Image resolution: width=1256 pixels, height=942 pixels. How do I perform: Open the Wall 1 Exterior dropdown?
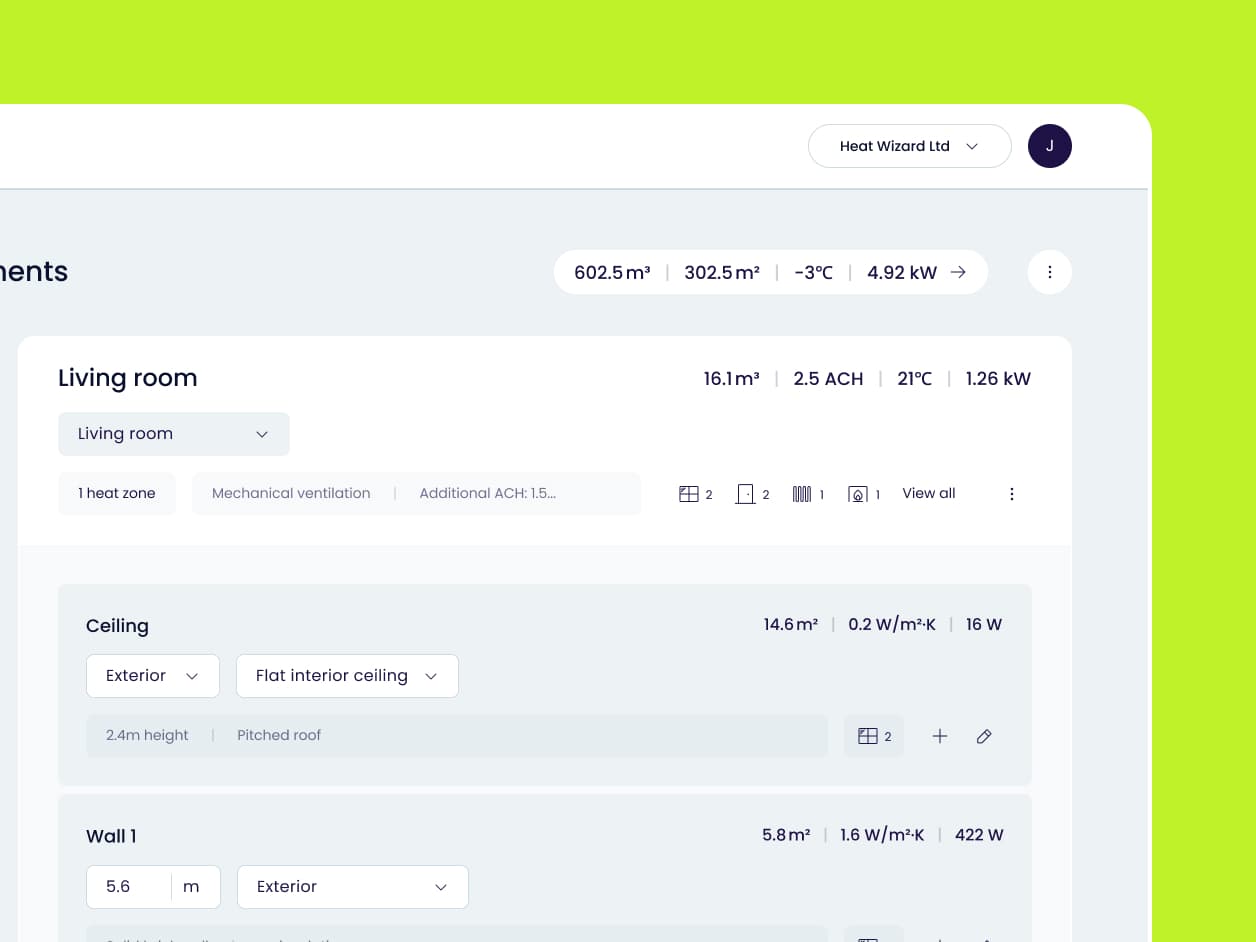pyautogui.click(x=353, y=887)
